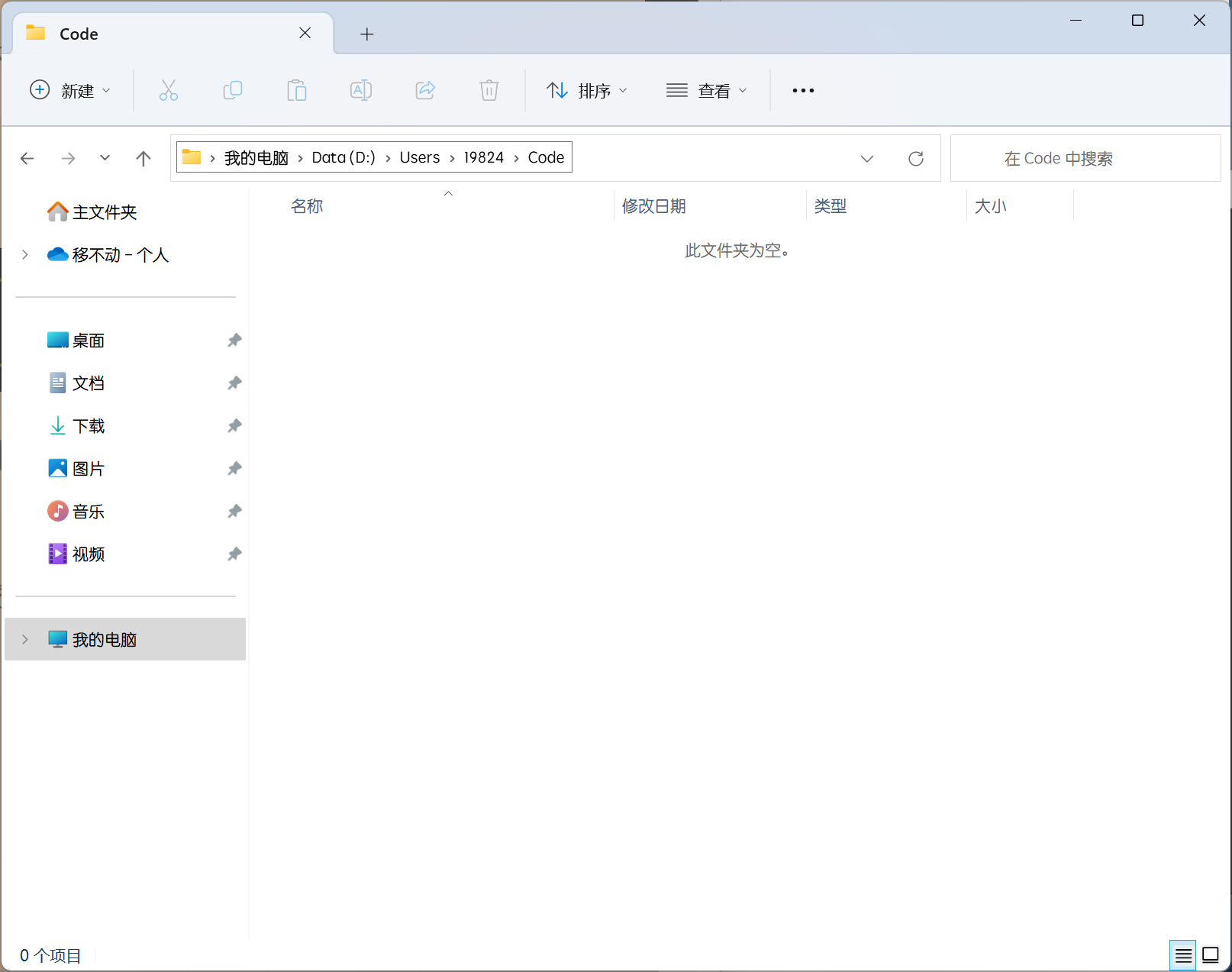
Task: Open recent locations dropdown arrow
Action: pyautogui.click(x=105, y=158)
